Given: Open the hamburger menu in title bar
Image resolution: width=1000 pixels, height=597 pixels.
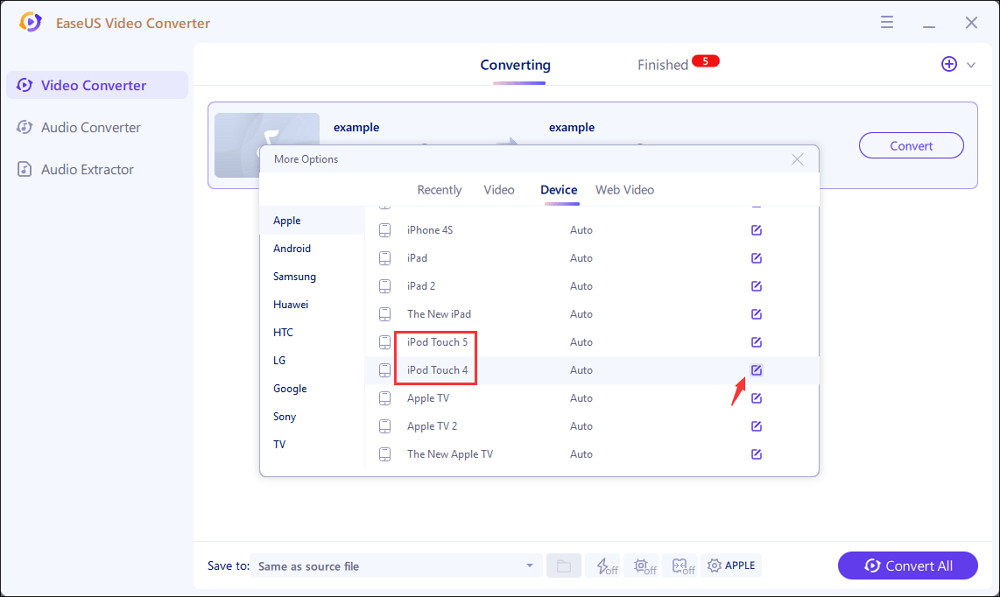Looking at the screenshot, I should click(x=887, y=22).
